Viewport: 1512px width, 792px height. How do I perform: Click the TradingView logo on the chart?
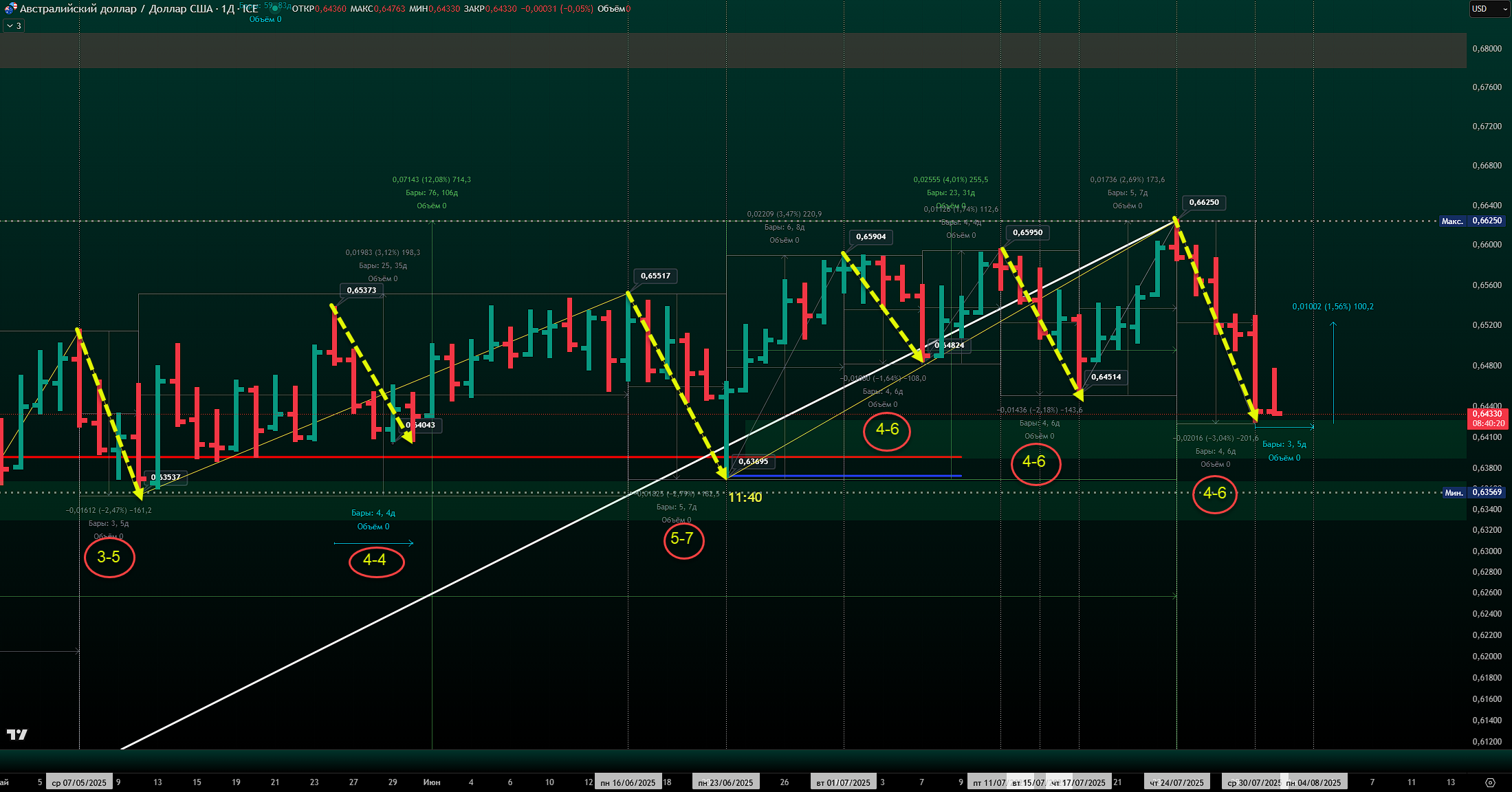[17, 735]
